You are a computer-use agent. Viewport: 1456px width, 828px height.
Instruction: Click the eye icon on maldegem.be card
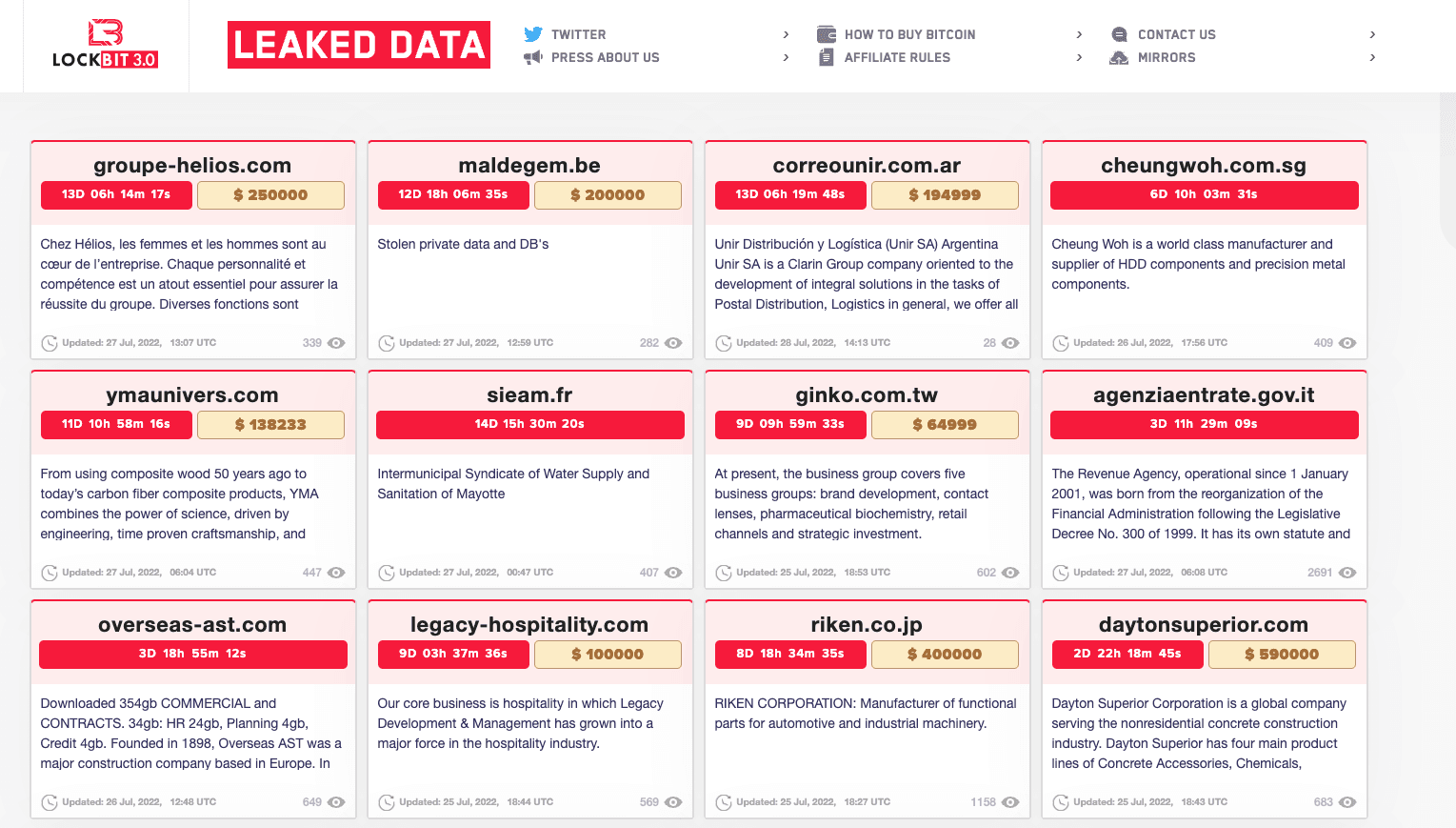(673, 343)
